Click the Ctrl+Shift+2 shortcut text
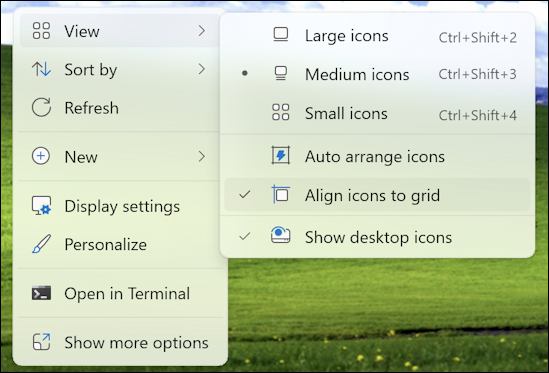 click(478, 37)
